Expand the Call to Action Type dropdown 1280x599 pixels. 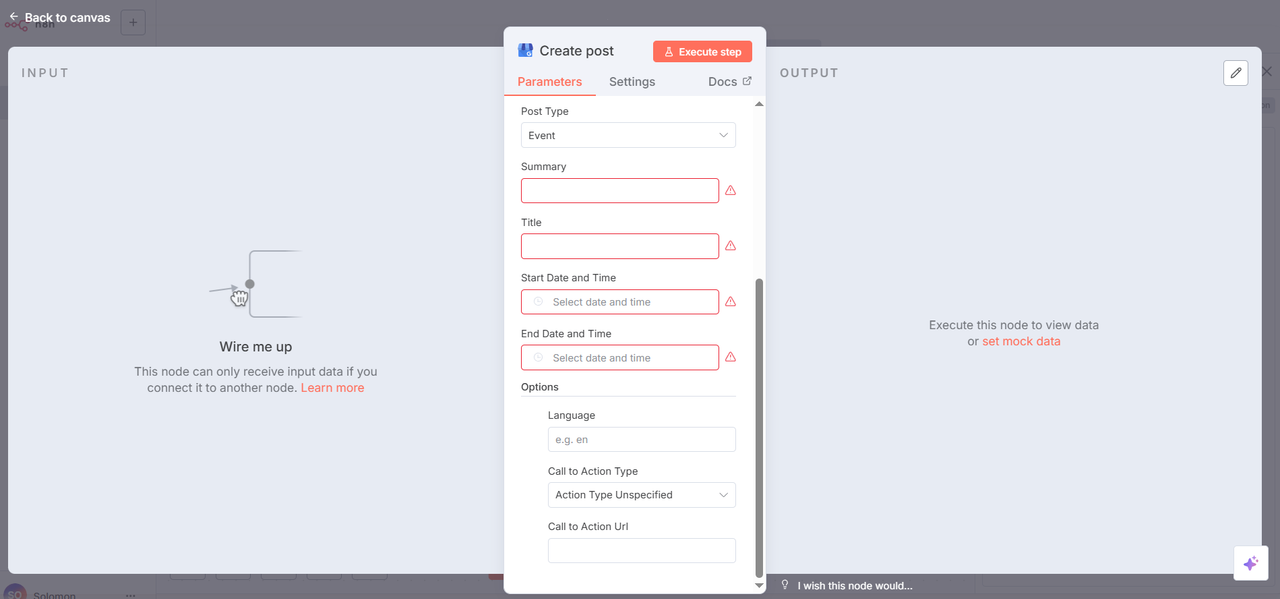pyautogui.click(x=642, y=495)
